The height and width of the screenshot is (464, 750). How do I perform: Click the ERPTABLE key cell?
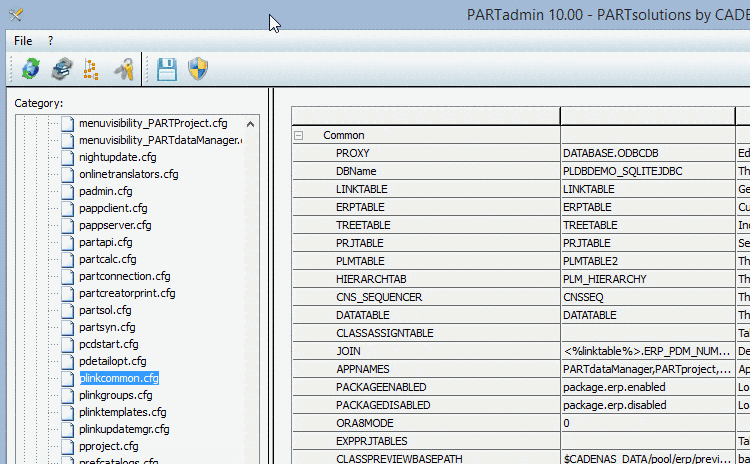pyautogui.click(x=426, y=207)
